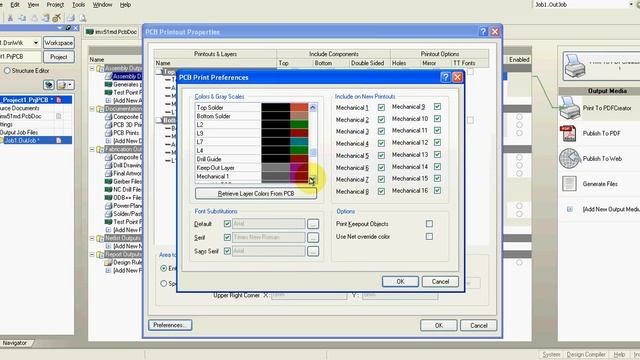Open help in PCB Print Preferences title bar
The width and height of the screenshot is (640, 360).
pos(446,77)
